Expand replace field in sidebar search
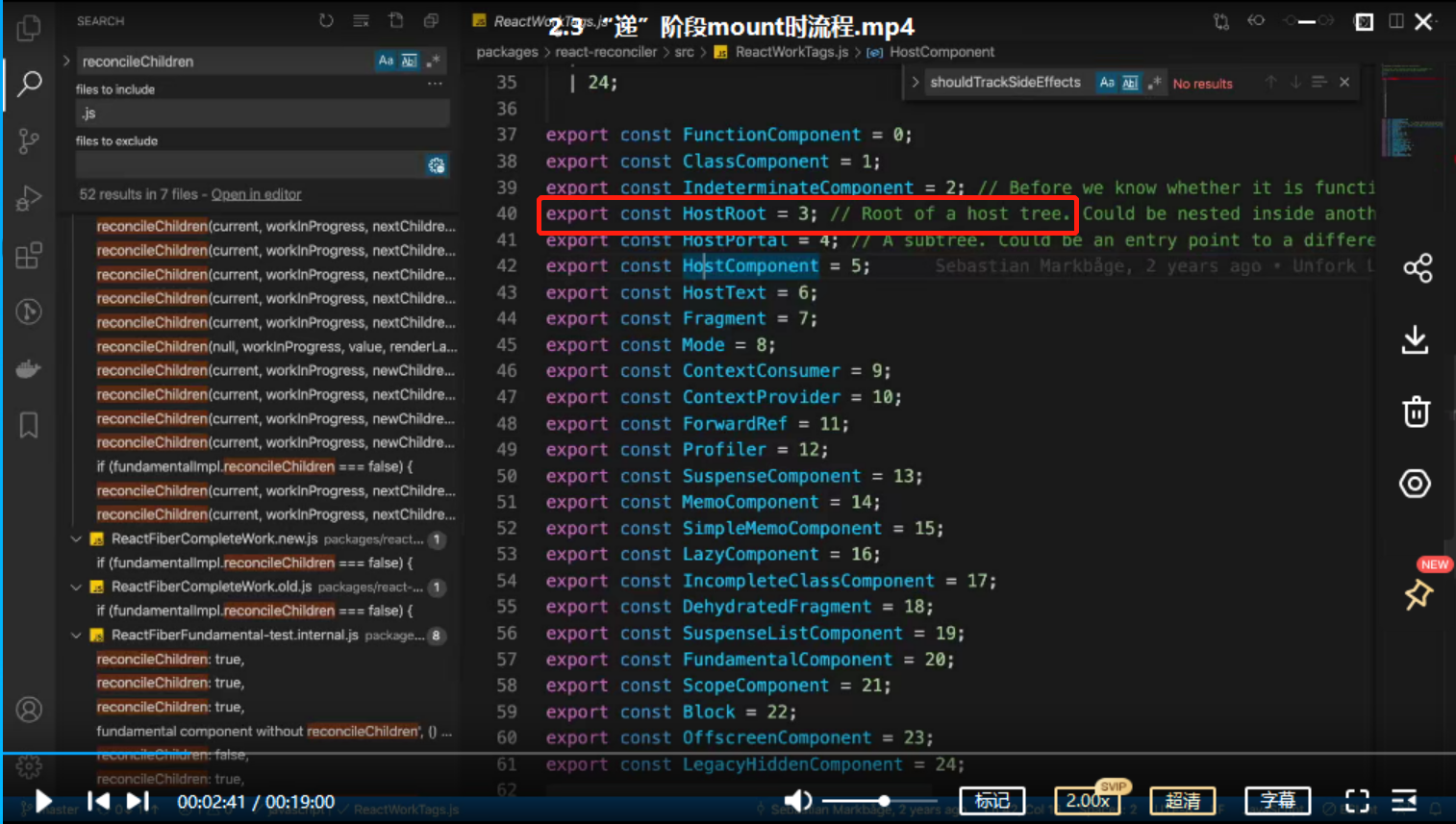Image resolution: width=1456 pixels, height=824 pixels. tap(66, 61)
